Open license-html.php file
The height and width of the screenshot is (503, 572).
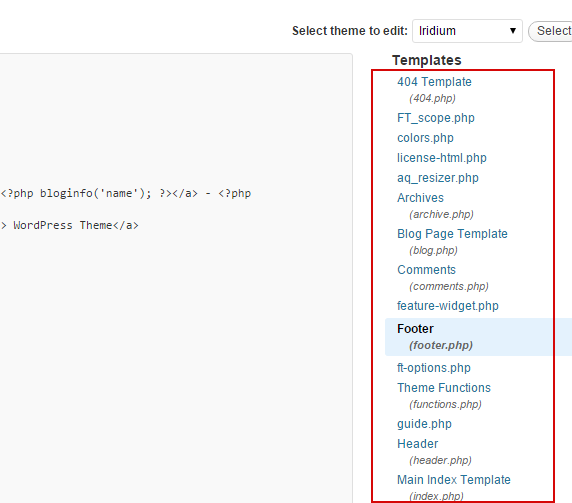pos(442,158)
